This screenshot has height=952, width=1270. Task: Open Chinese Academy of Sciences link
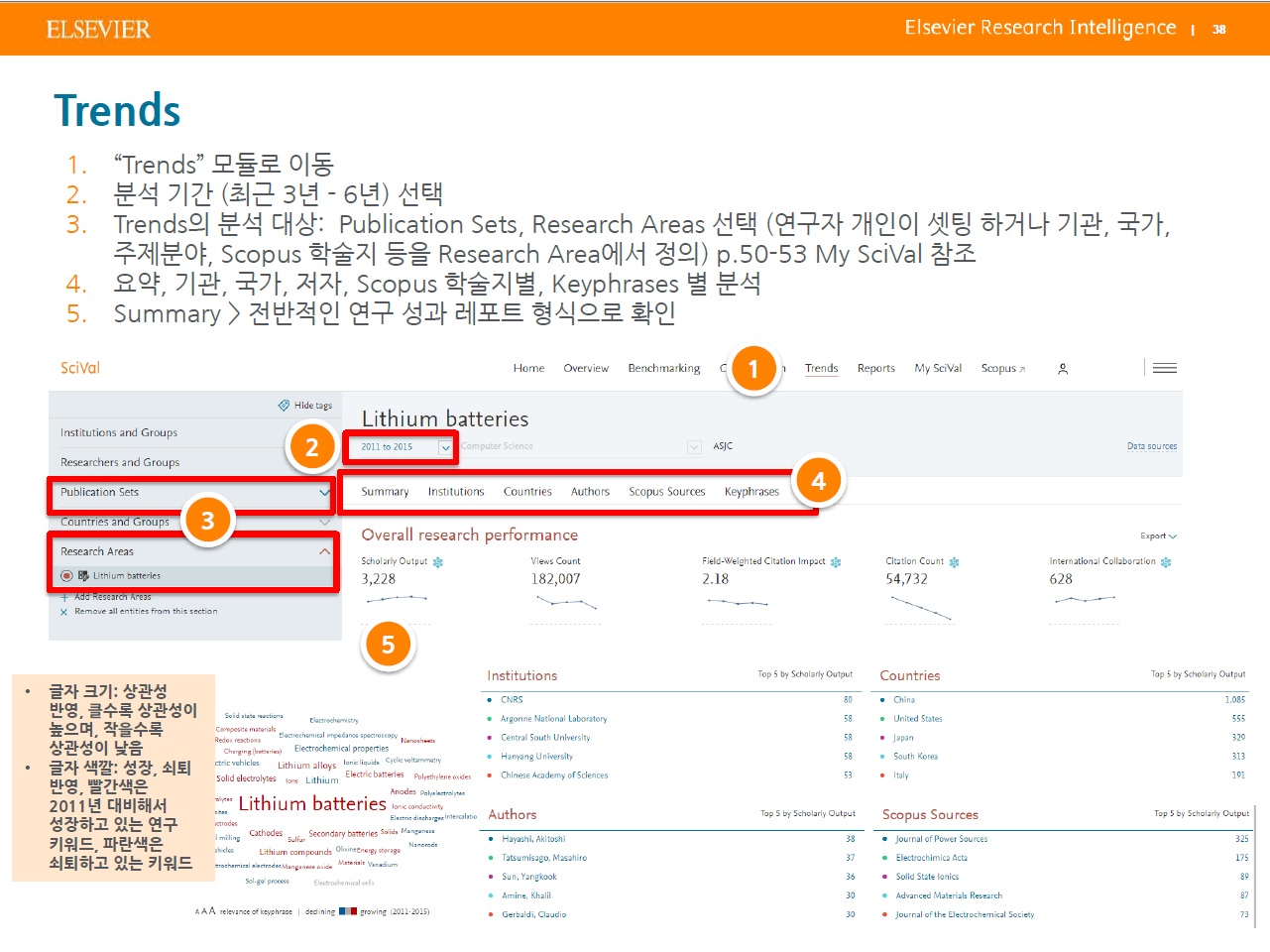tap(554, 775)
